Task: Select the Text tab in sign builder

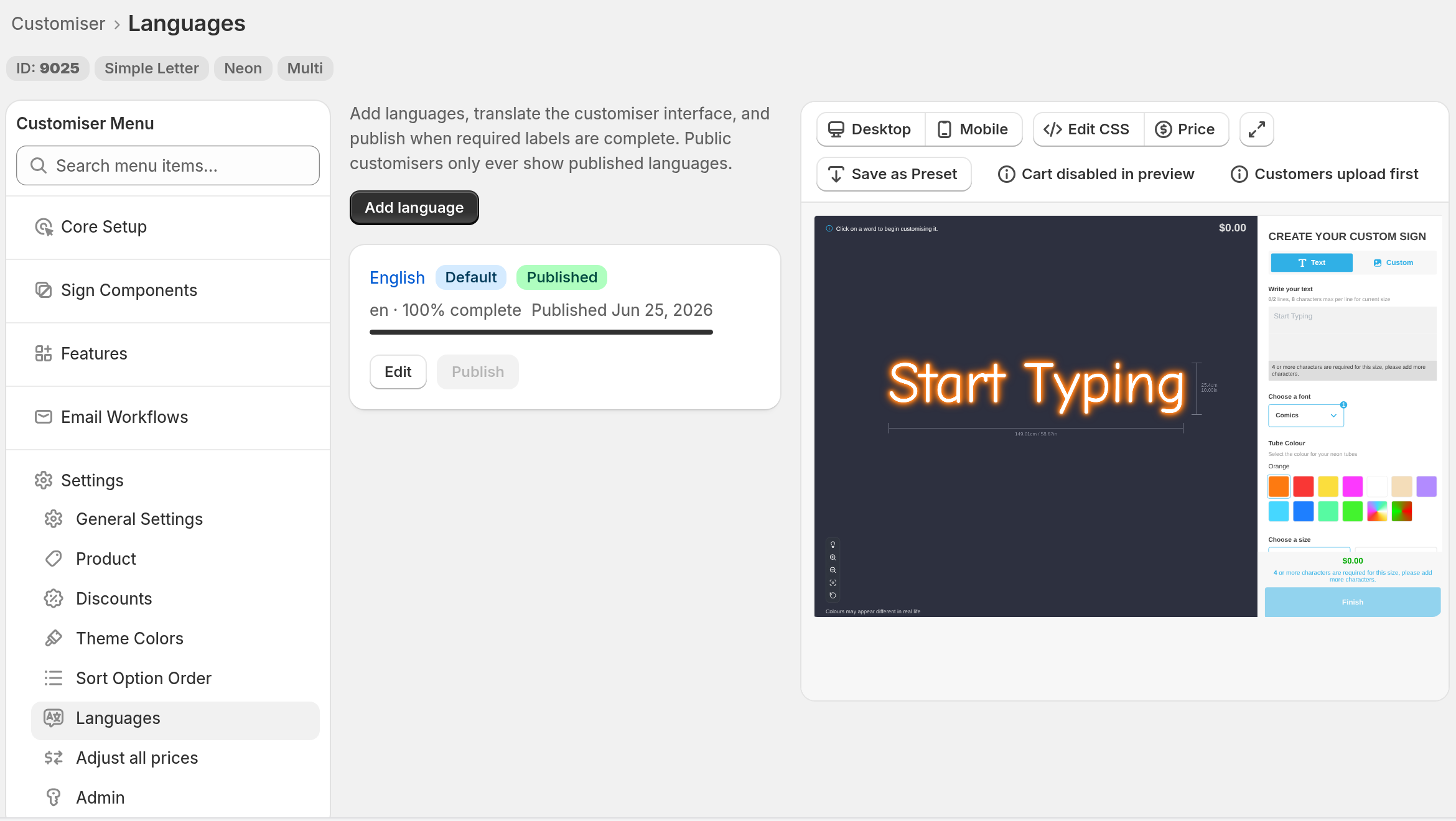Action: pos(1311,262)
